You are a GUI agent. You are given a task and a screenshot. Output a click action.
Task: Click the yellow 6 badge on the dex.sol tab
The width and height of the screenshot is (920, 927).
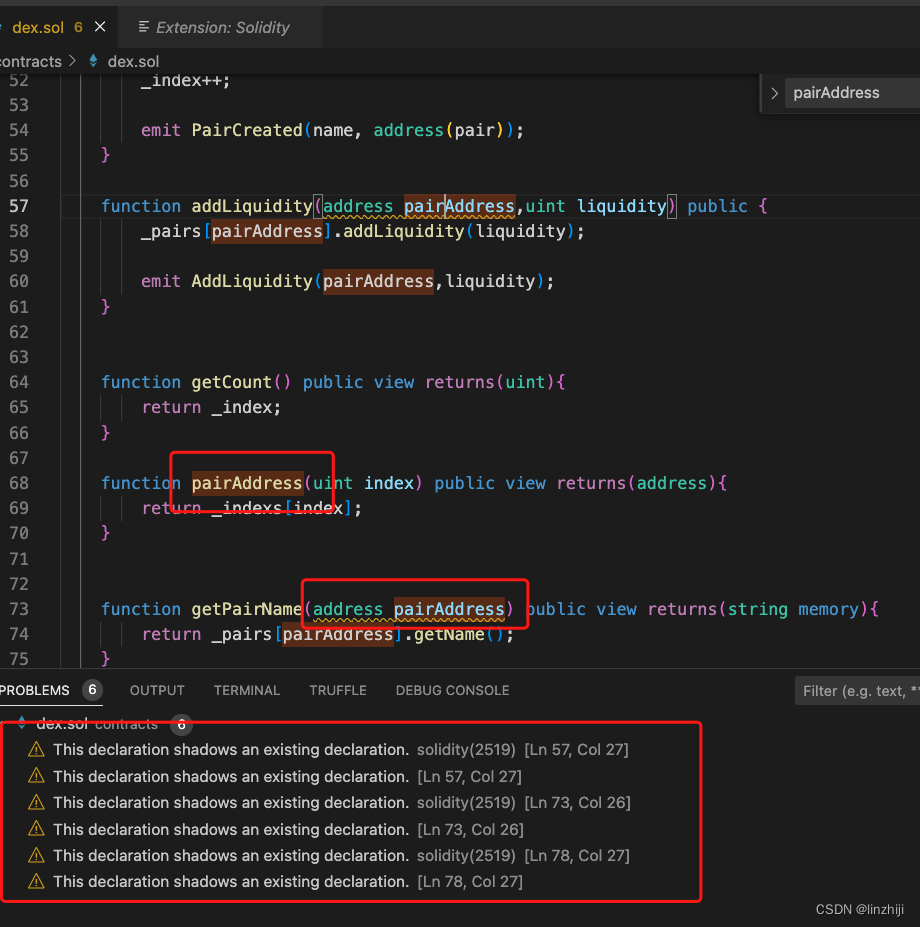[77, 28]
